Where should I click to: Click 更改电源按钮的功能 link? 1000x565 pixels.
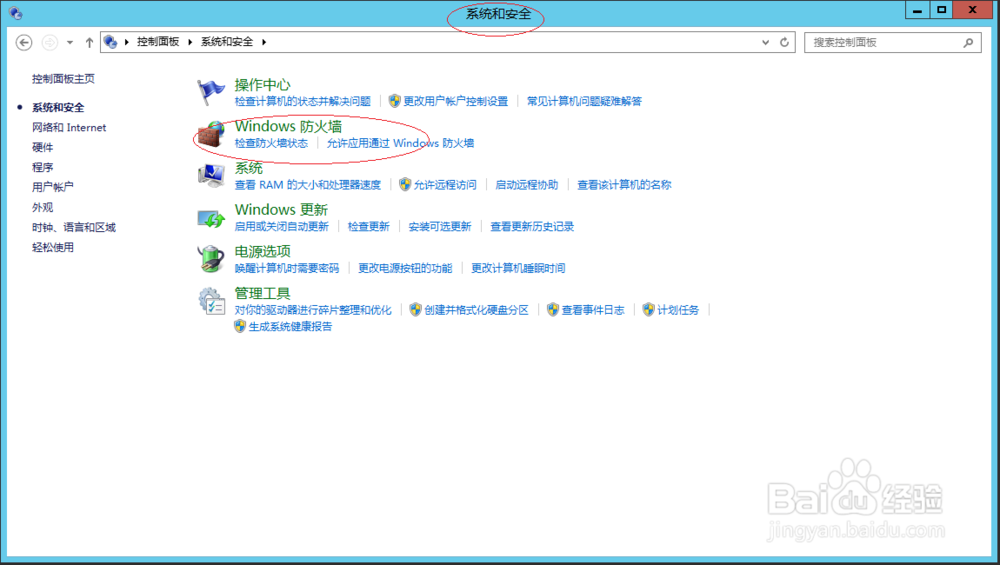(405, 268)
